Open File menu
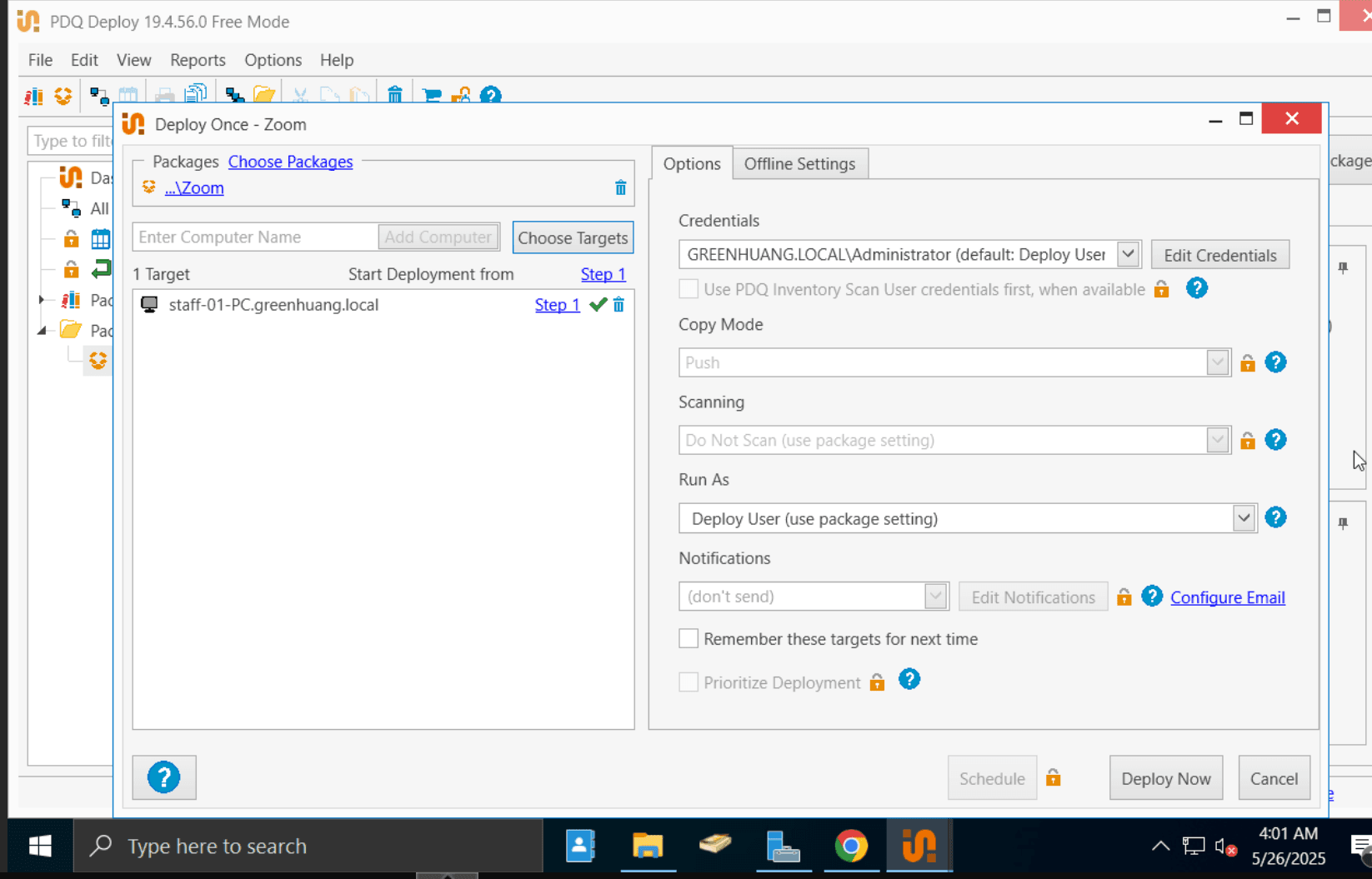1372x879 pixels. pyautogui.click(x=40, y=60)
